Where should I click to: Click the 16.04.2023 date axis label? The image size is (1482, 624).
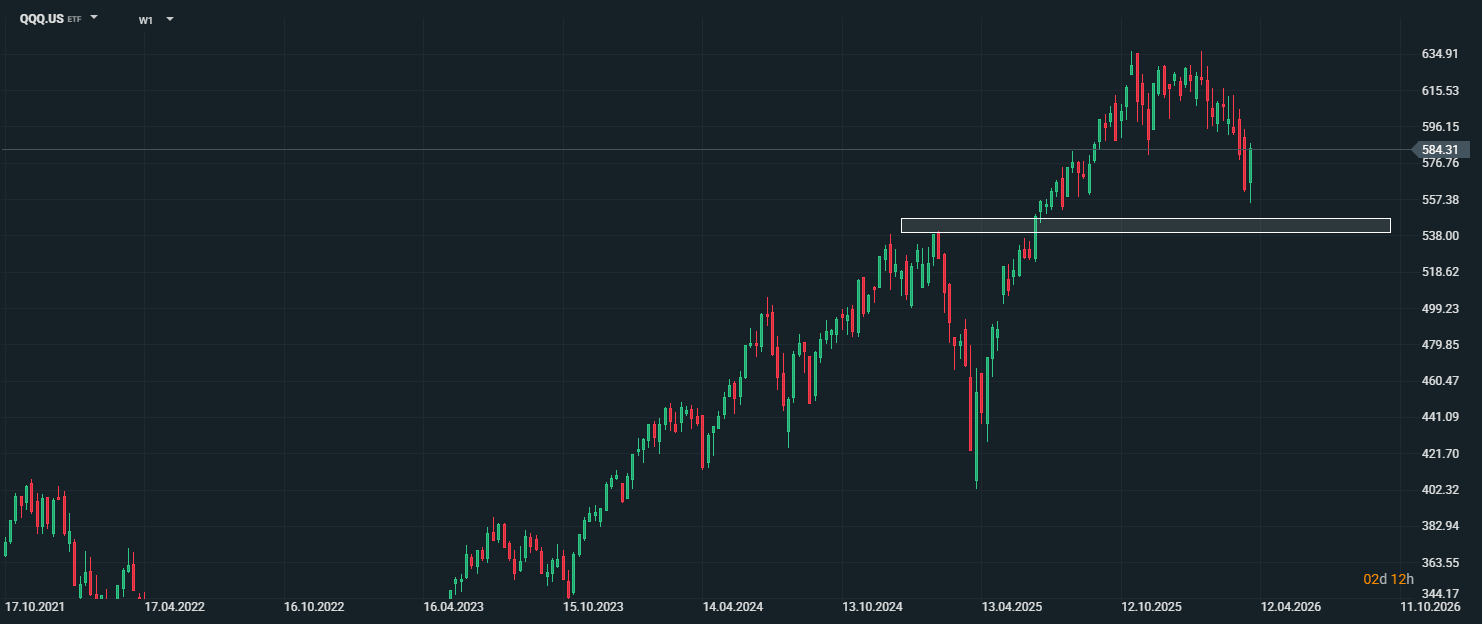[x=454, y=607]
